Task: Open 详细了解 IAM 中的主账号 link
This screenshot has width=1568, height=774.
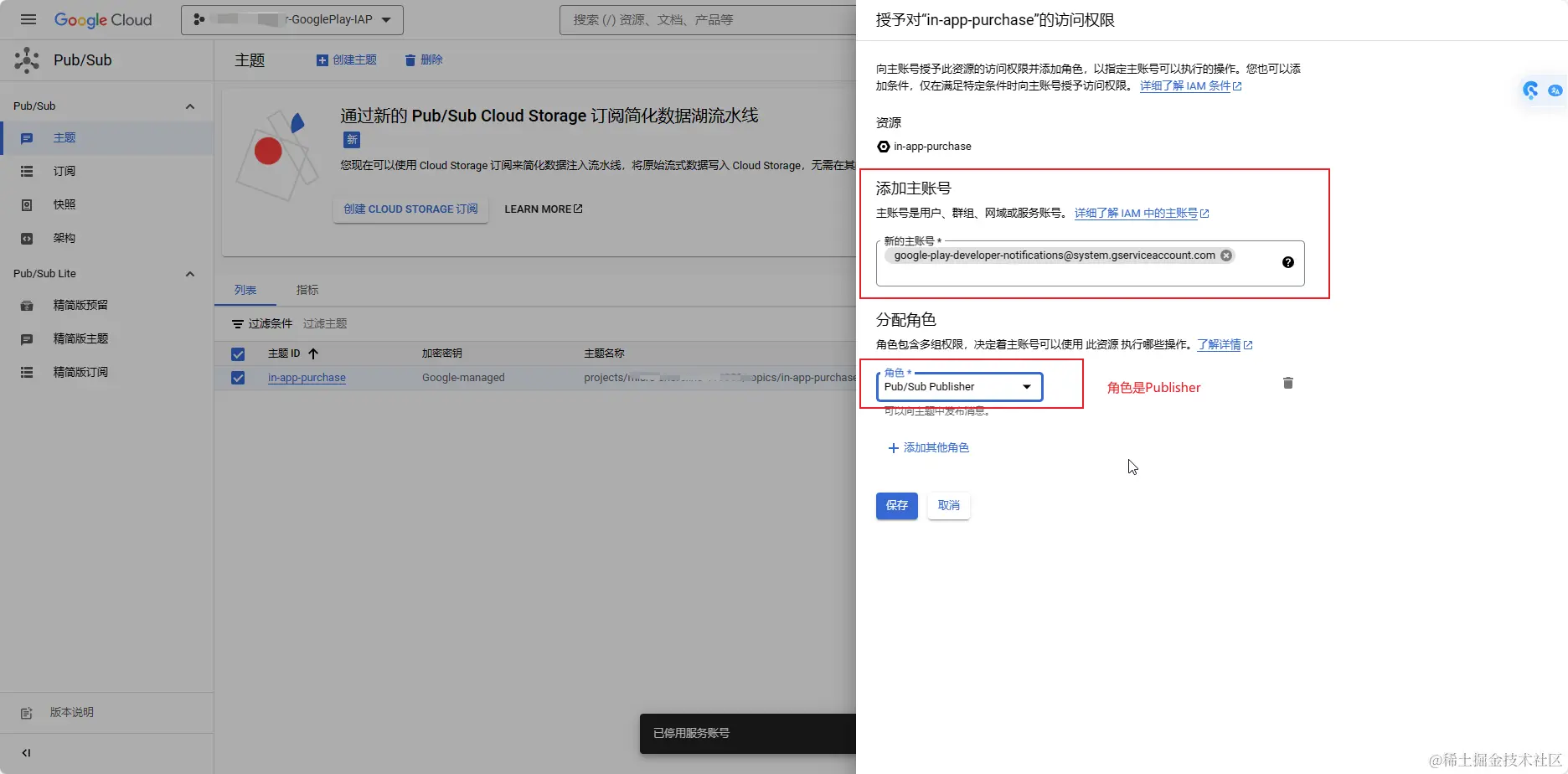Action: click(1142, 214)
